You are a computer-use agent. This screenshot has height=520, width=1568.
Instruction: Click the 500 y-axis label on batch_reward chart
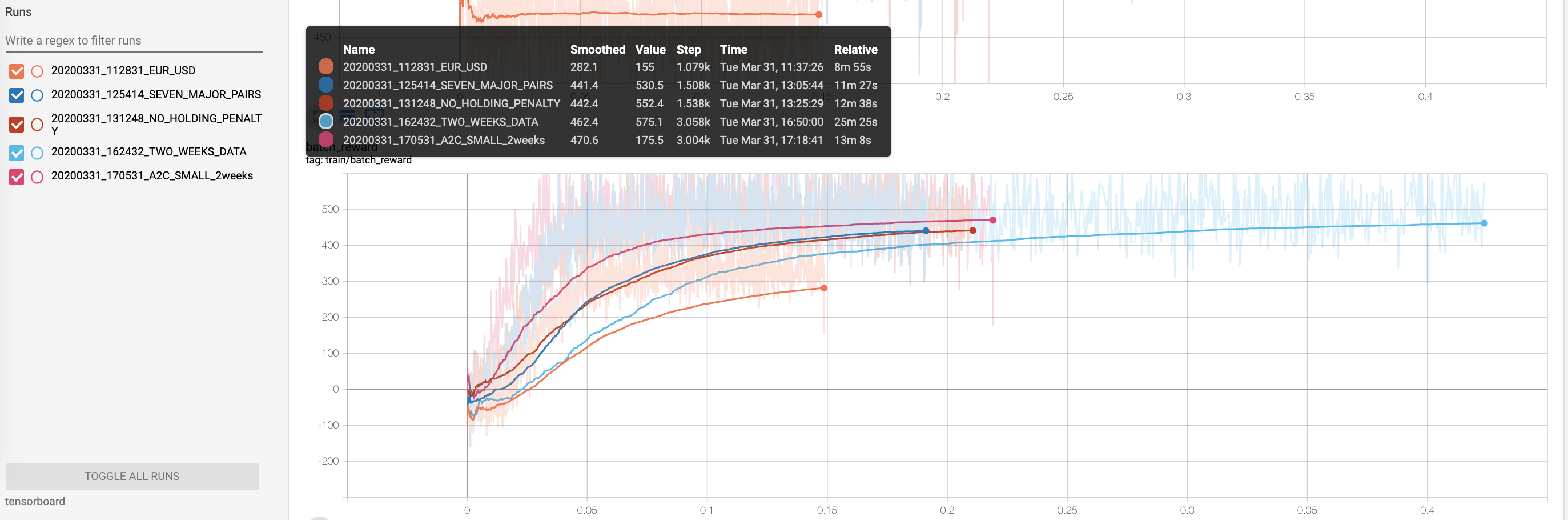(x=330, y=210)
